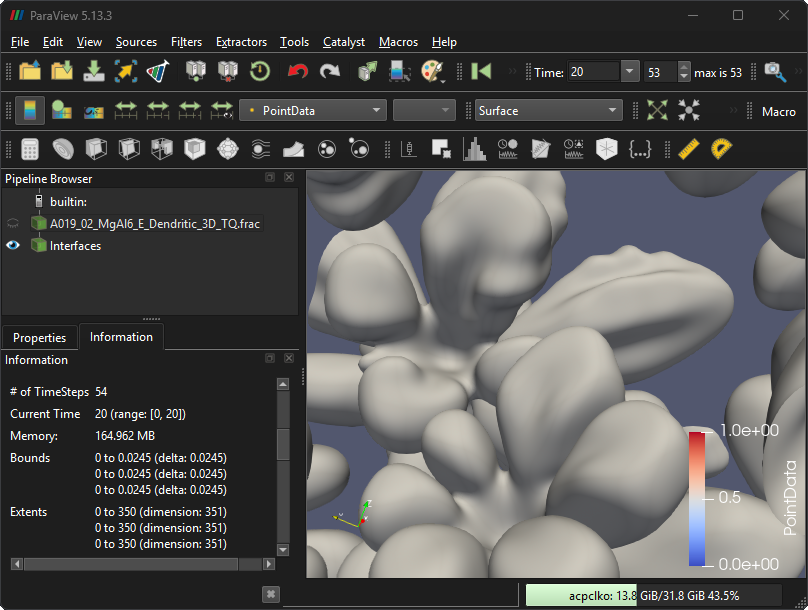Click the Reset Session circular arrow icon
Image resolution: width=808 pixels, height=610 pixels.
pyautogui.click(x=259, y=71)
